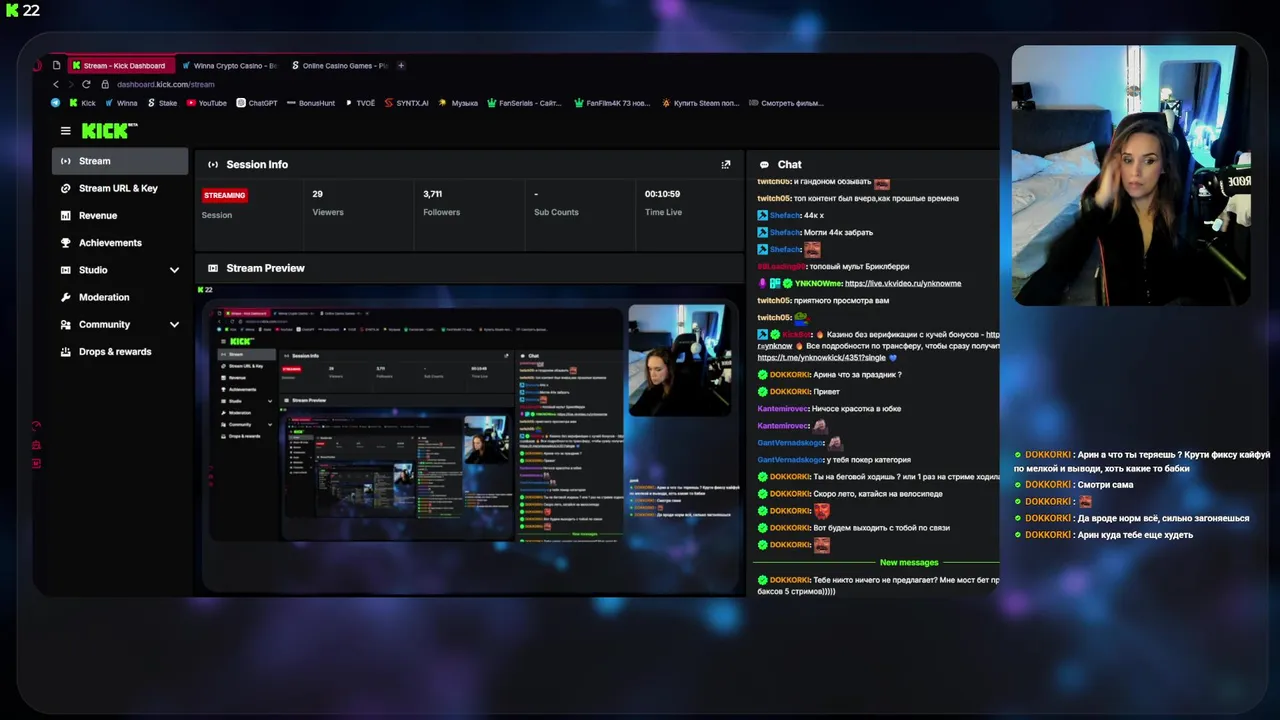
Task: Click the Session Info heading
Action: [x=257, y=164]
